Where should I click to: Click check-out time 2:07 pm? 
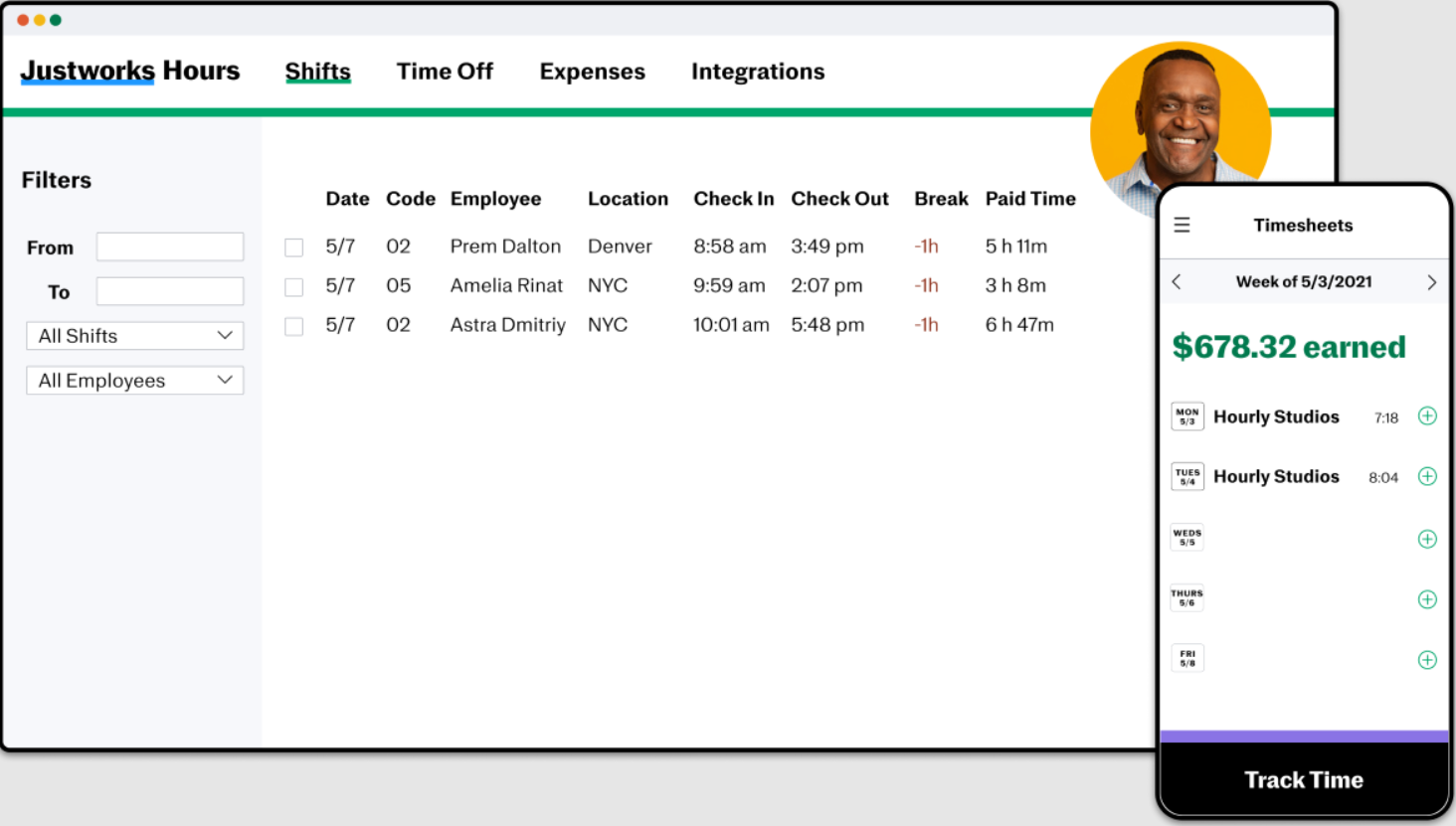(826, 285)
